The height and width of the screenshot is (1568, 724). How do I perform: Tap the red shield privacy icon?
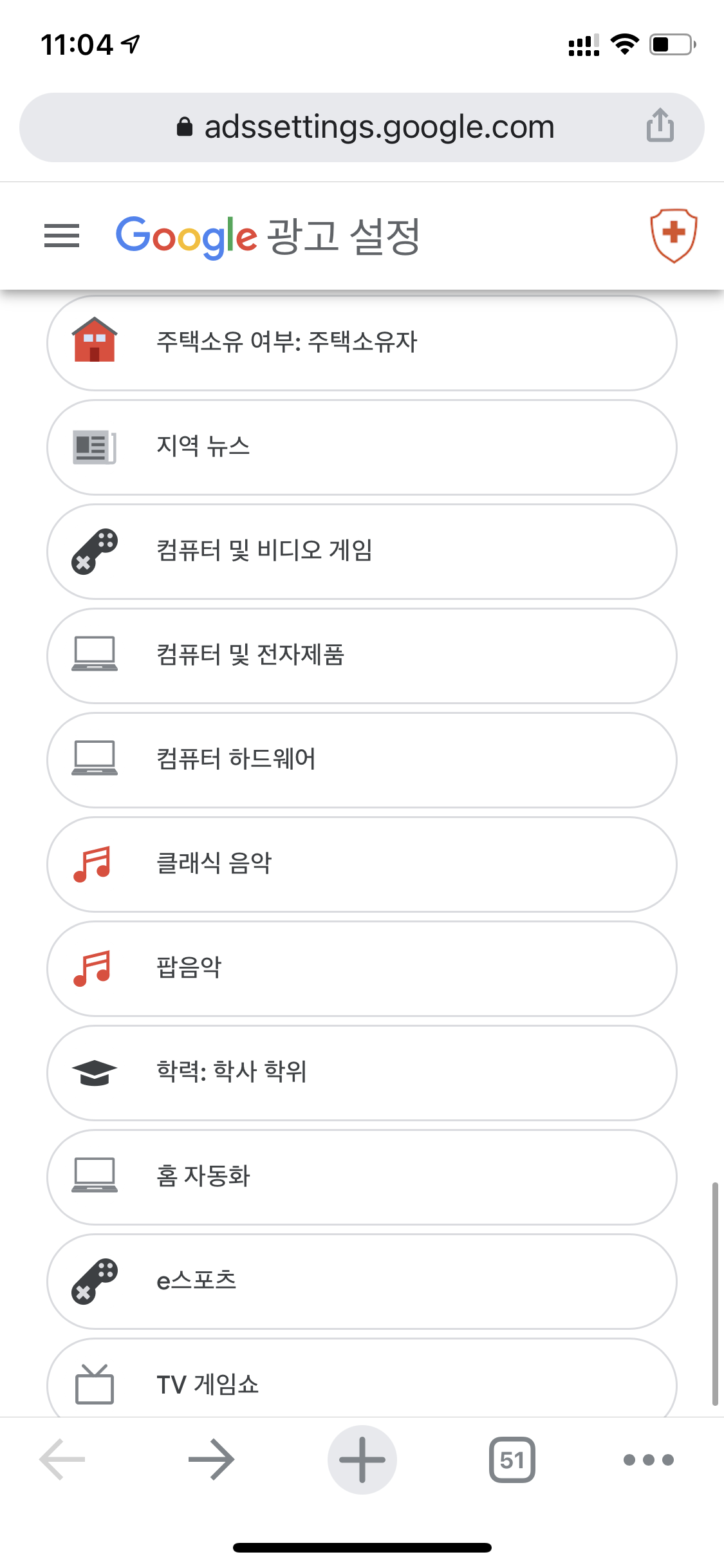pyautogui.click(x=673, y=235)
